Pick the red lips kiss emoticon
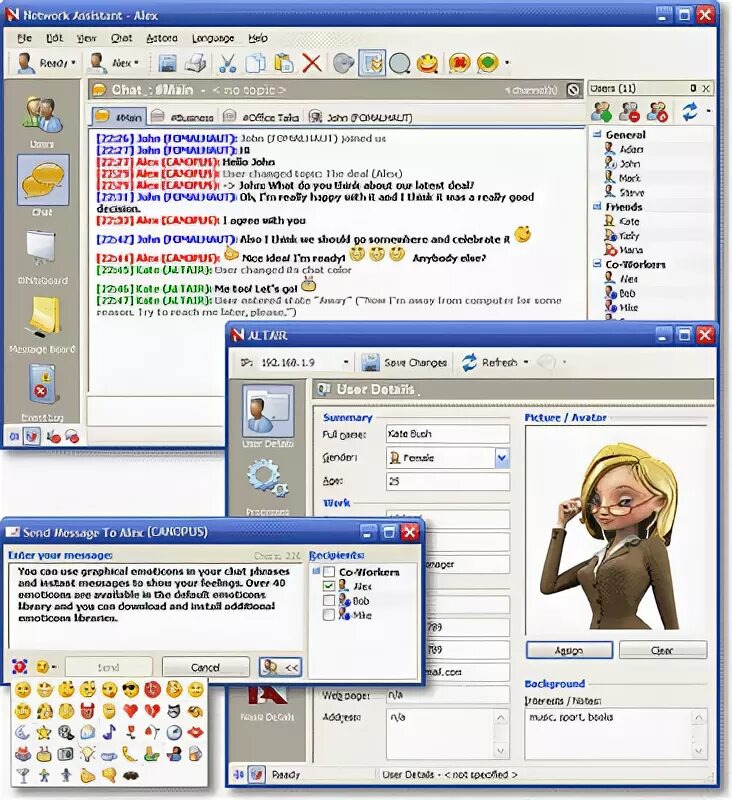 click(x=196, y=733)
